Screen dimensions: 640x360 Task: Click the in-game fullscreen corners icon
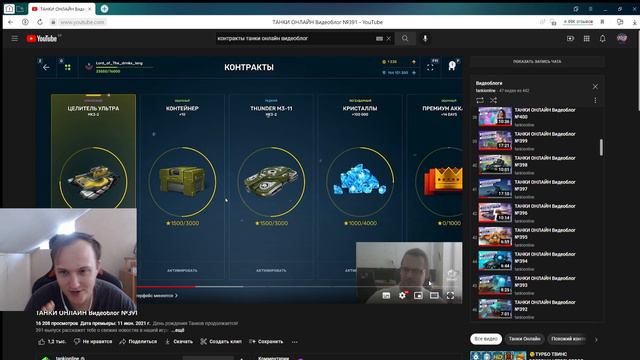430,67
